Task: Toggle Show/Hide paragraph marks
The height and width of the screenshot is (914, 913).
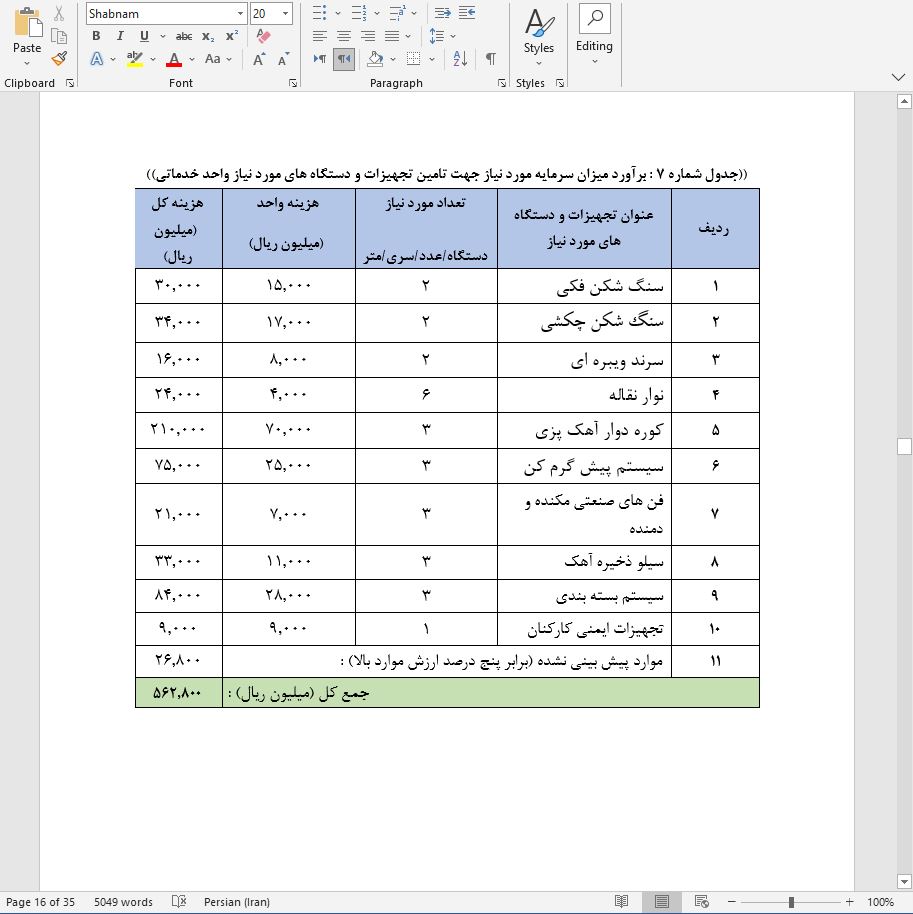Action: [490, 59]
